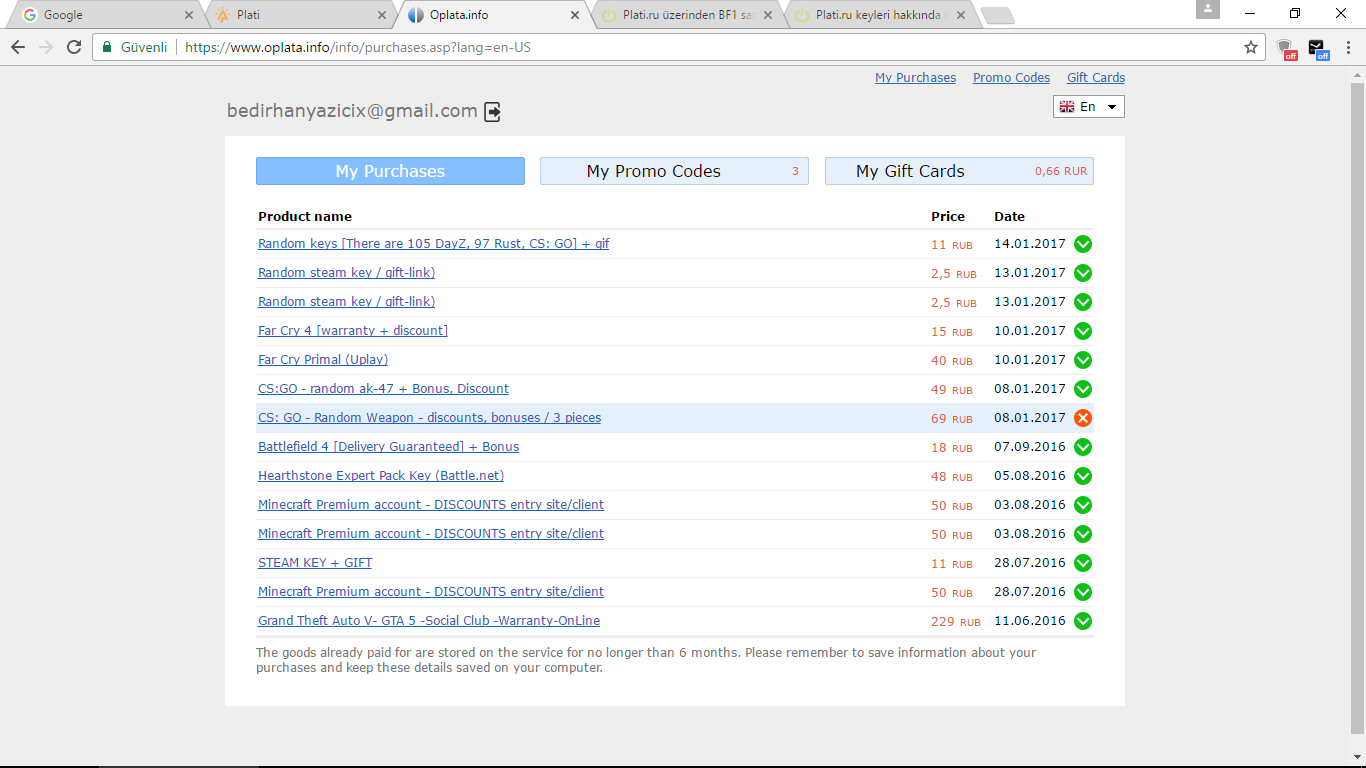
Task: Close the Oplata.info tab
Action: [x=574, y=15]
